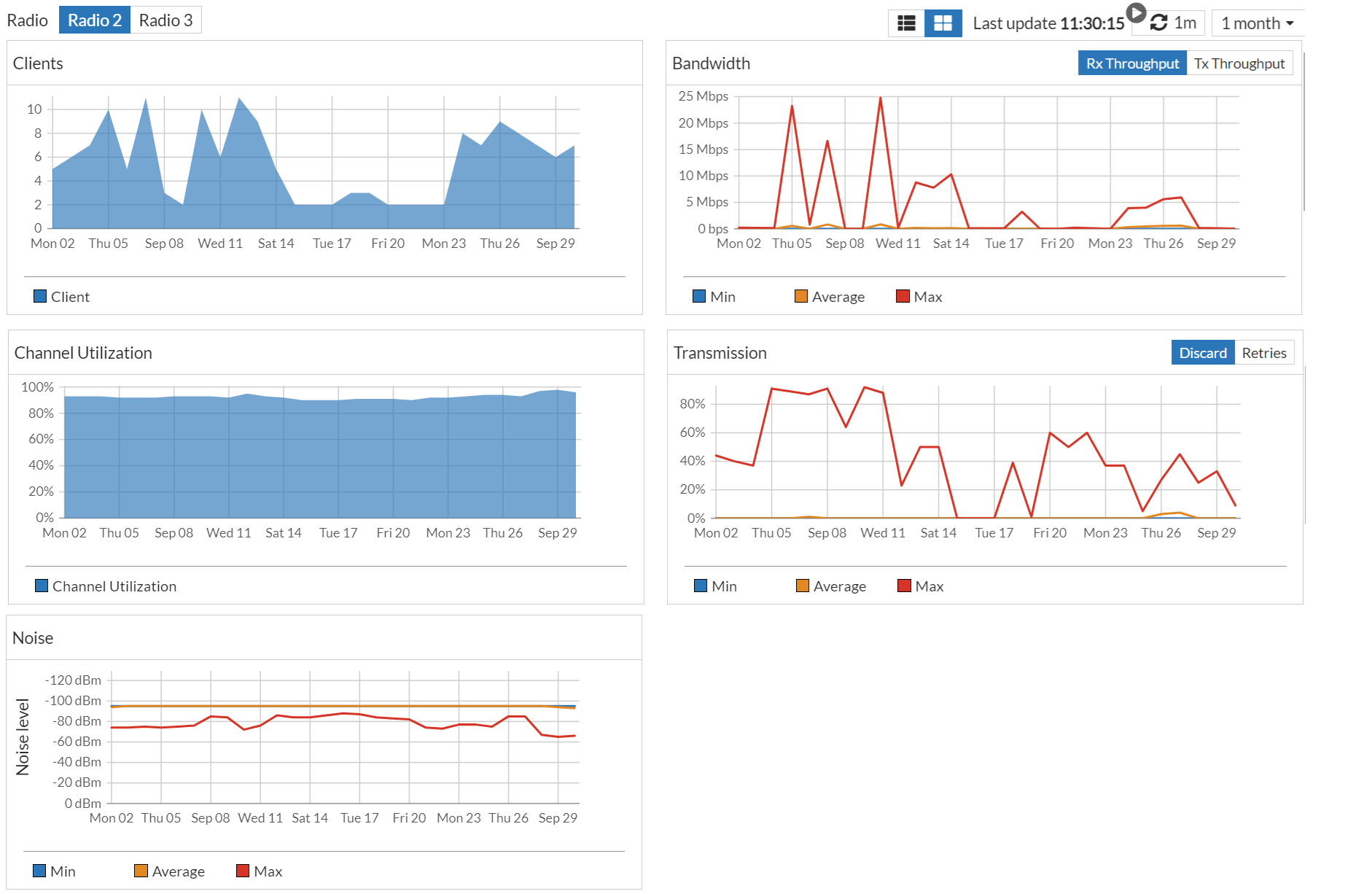Viewport: 1372px width, 894px height.
Task: Toggle Noise Max legend red square
Action: click(243, 871)
